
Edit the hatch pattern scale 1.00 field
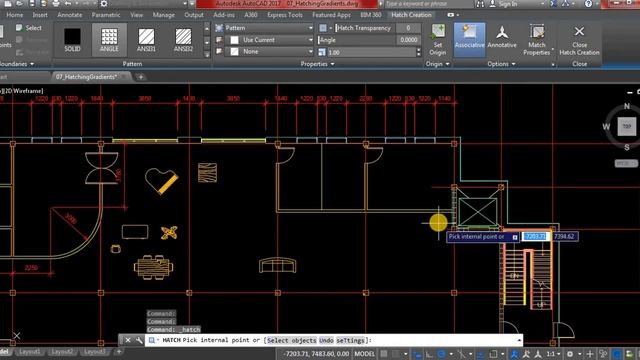coord(371,52)
